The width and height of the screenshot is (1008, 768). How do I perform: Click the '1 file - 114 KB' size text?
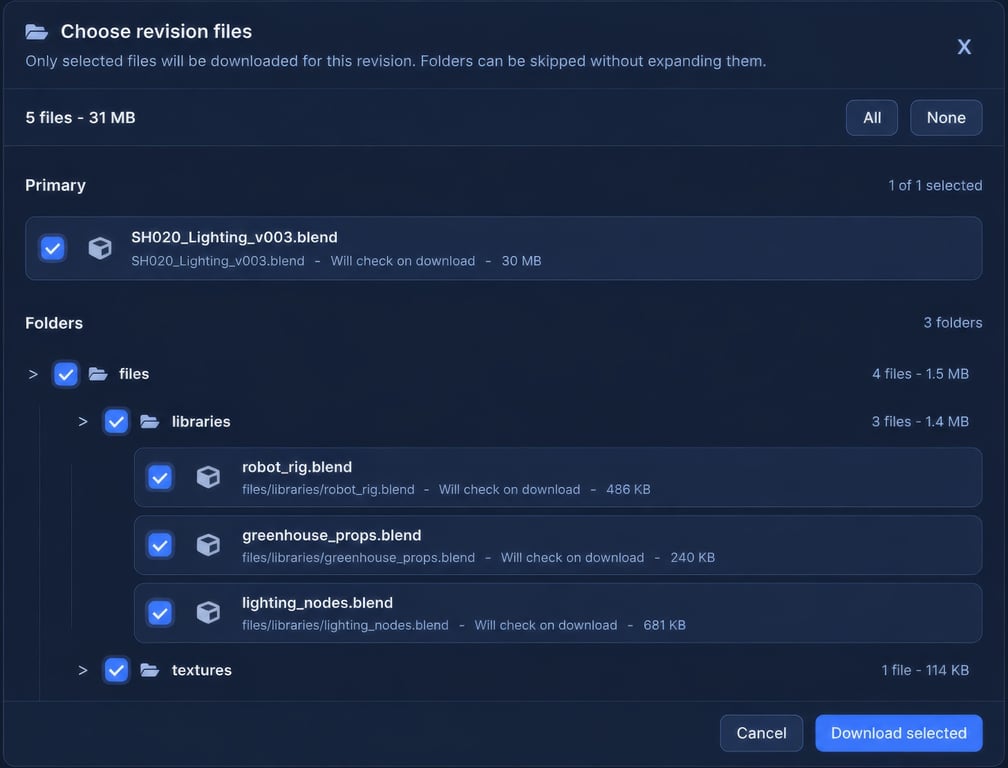click(925, 670)
